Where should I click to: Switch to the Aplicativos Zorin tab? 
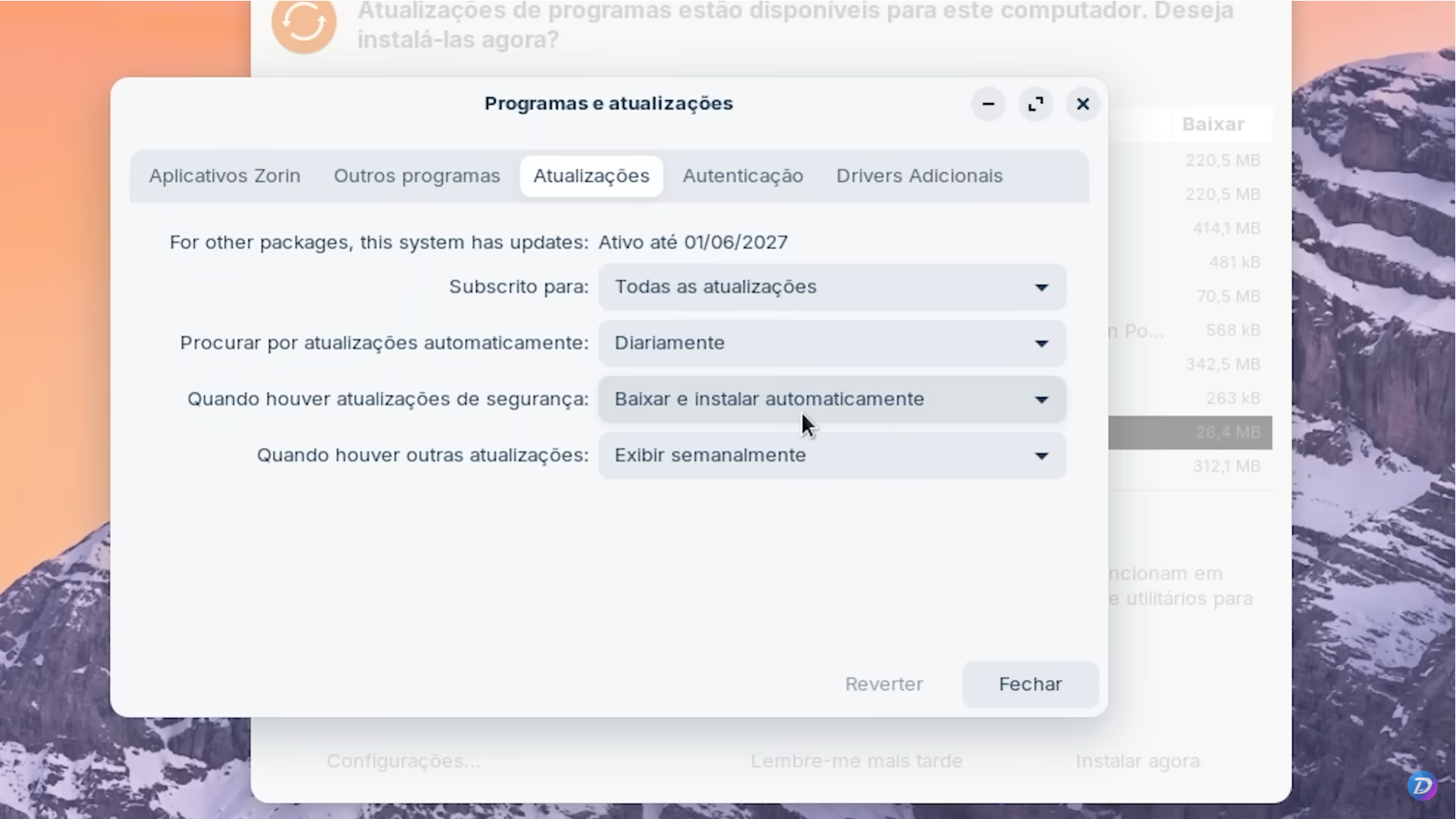coord(224,176)
